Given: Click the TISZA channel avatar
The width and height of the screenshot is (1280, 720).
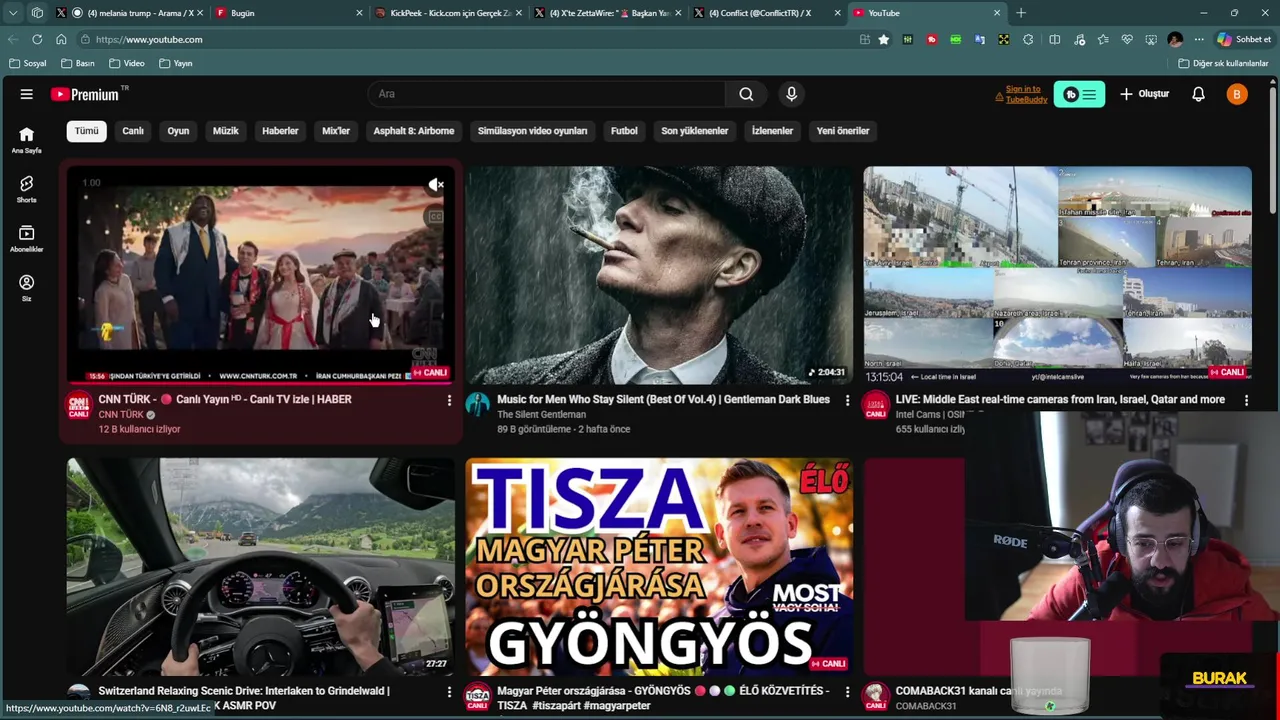Looking at the screenshot, I should [x=477, y=696].
